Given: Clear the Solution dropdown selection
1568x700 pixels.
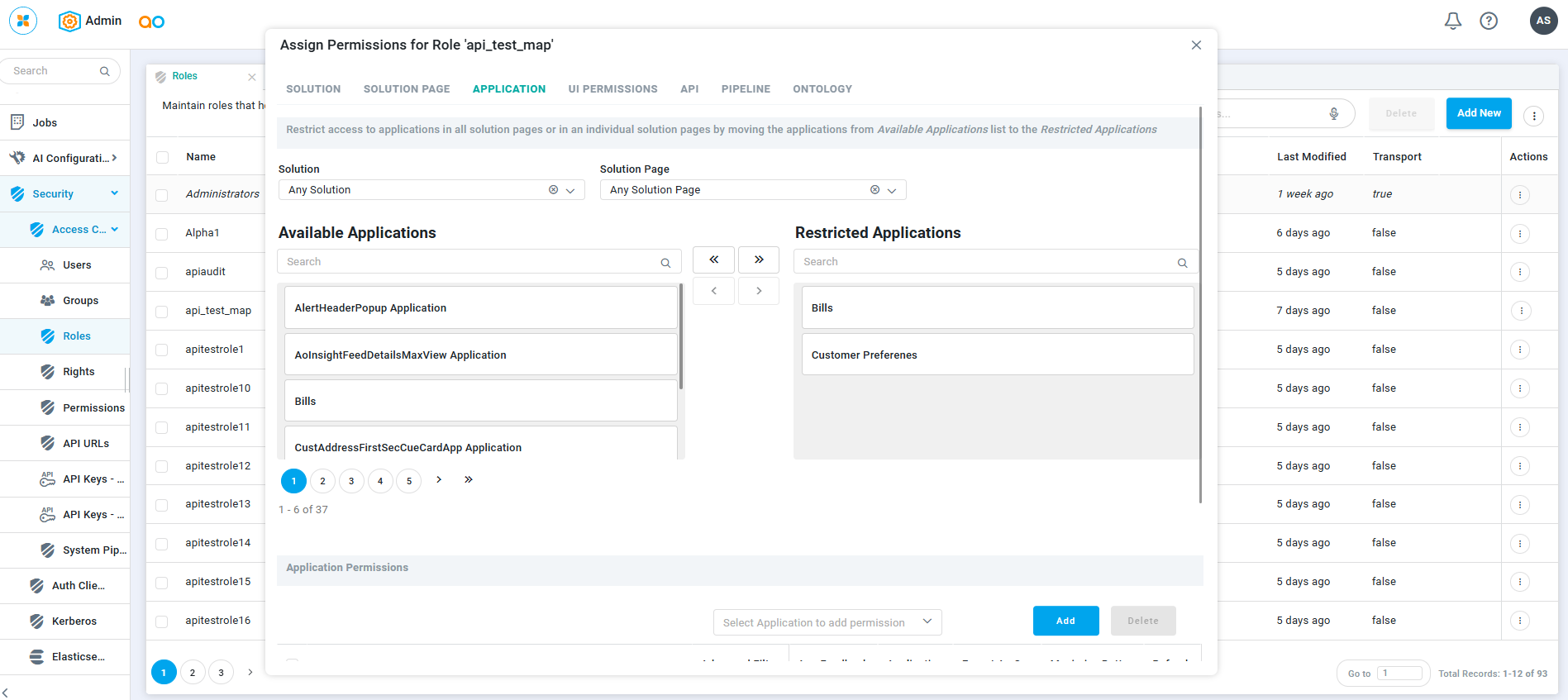Looking at the screenshot, I should pyautogui.click(x=553, y=190).
